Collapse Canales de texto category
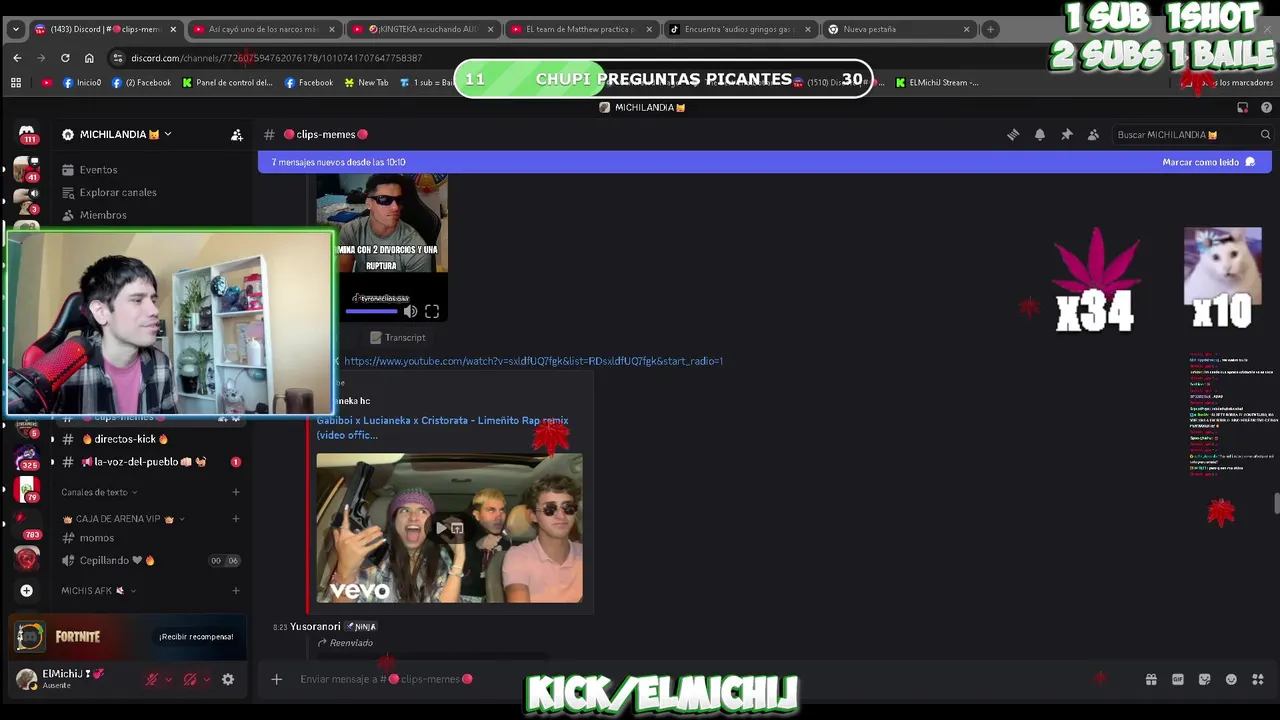 99,492
